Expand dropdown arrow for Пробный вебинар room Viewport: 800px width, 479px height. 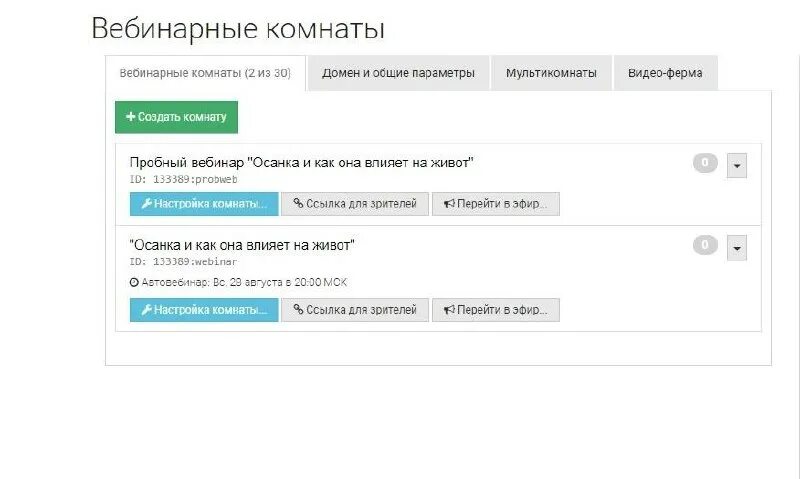(x=737, y=165)
